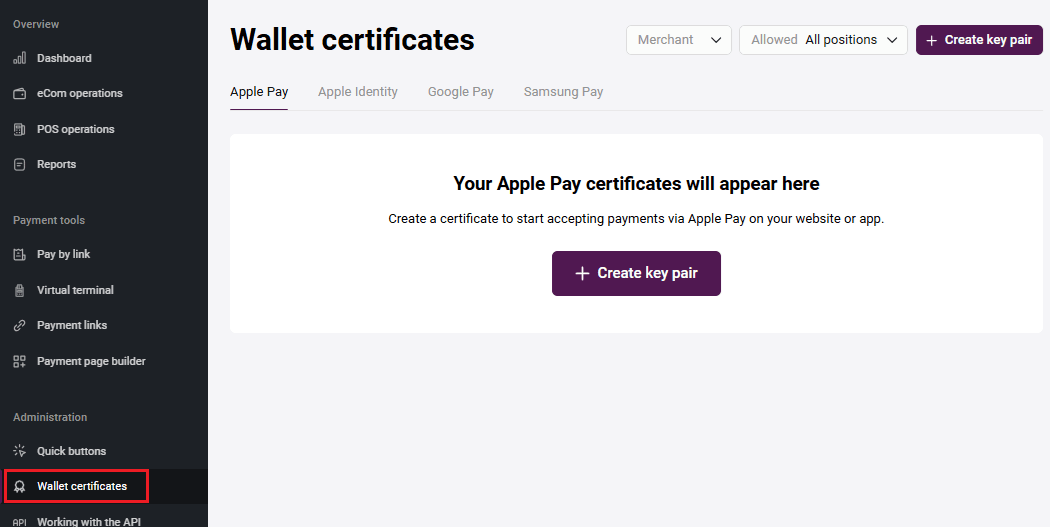The width and height of the screenshot is (1050, 527).
Task: Switch to the Google Pay tab
Action: pos(460,92)
